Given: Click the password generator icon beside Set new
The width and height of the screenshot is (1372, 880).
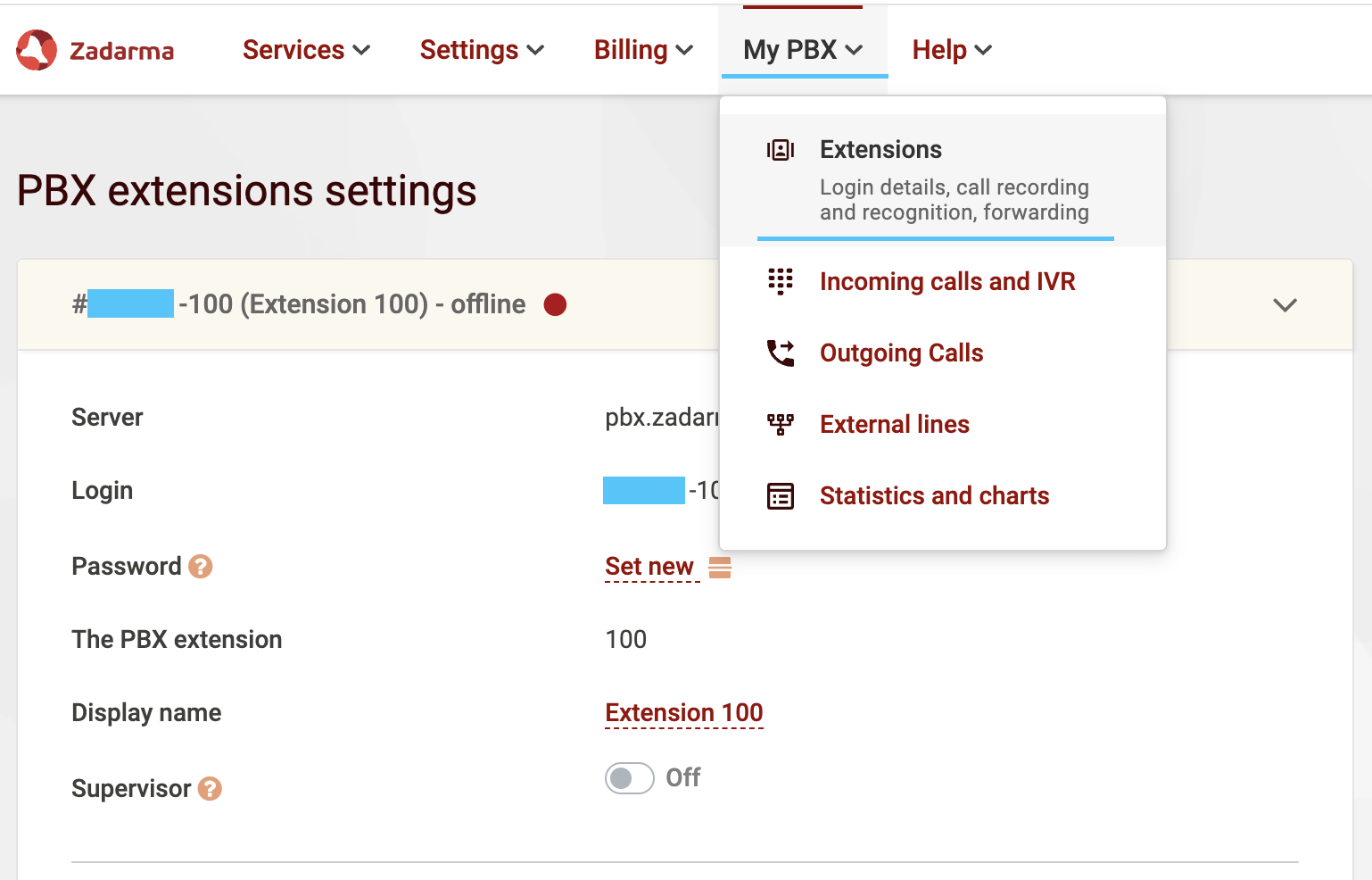Looking at the screenshot, I should (720, 568).
